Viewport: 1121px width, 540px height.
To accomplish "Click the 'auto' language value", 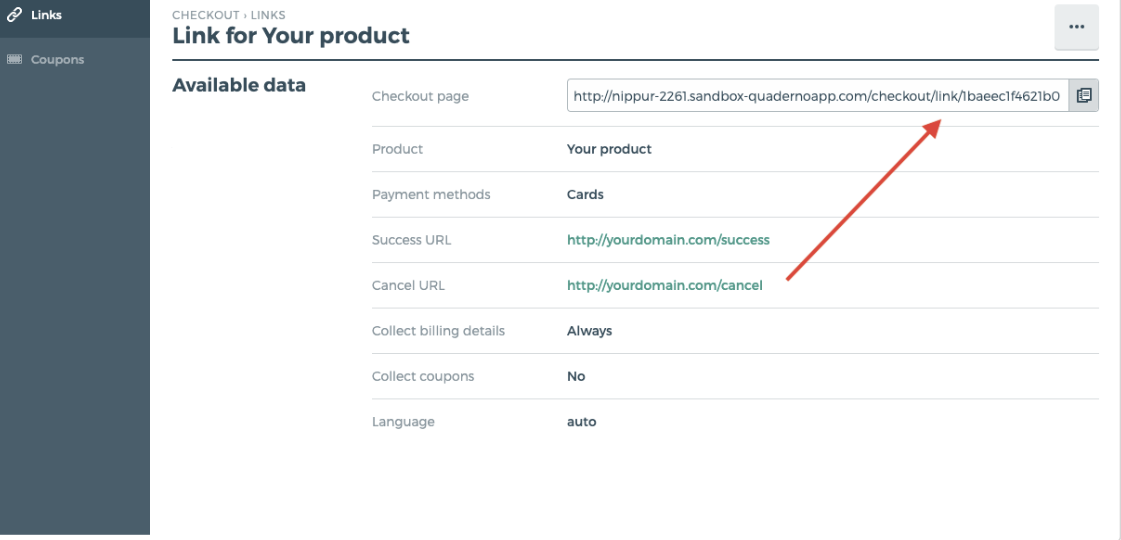I will [x=581, y=422].
